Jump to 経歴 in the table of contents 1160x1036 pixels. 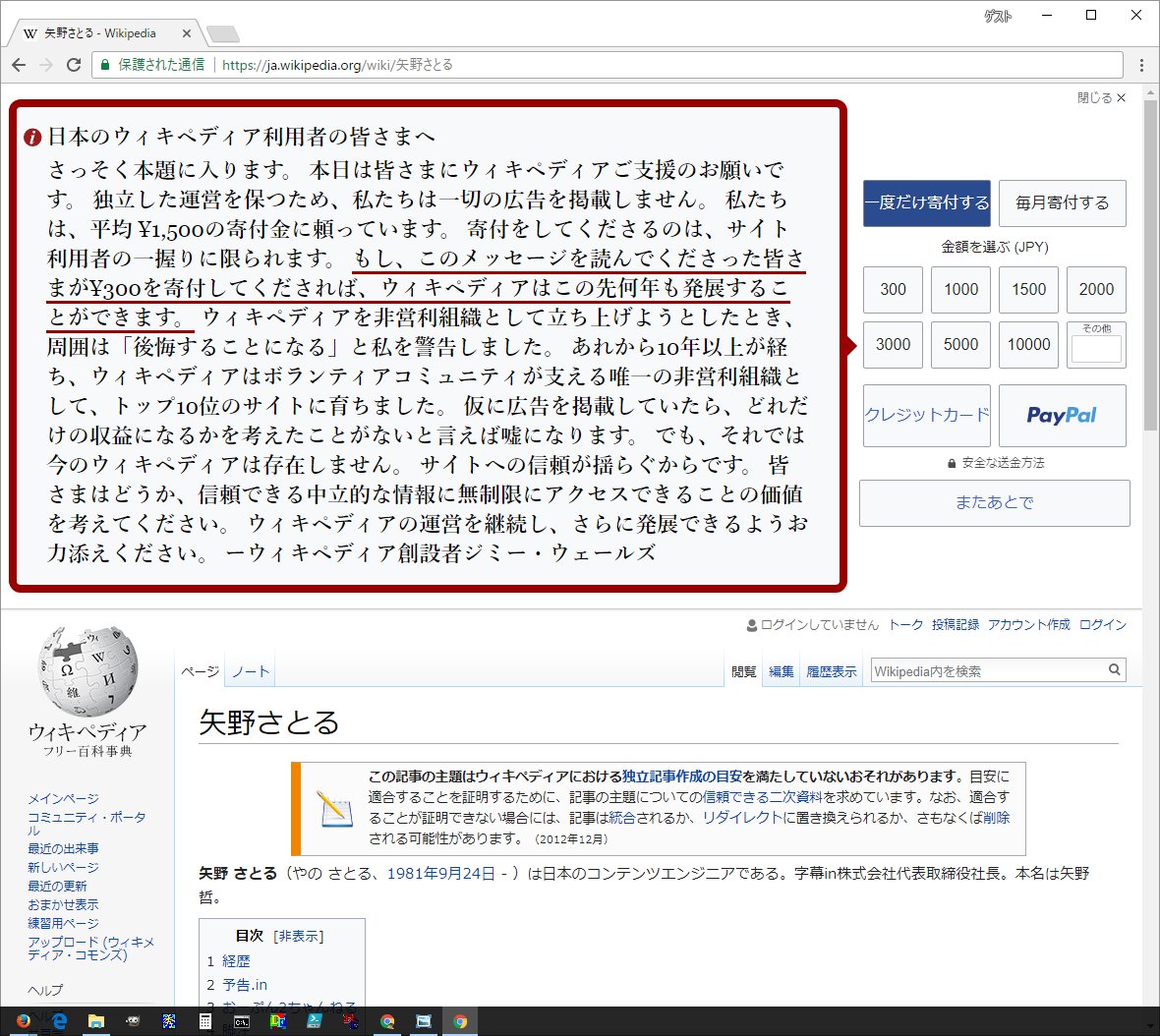click(236, 961)
